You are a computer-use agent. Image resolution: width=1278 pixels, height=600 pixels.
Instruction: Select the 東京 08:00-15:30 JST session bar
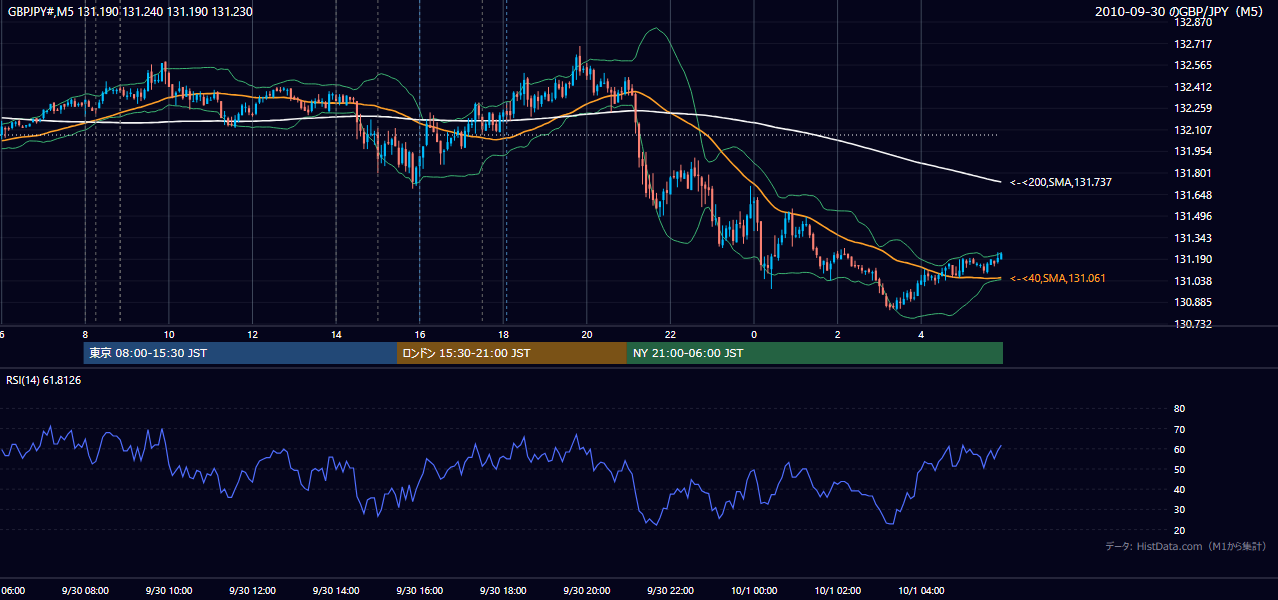point(240,353)
